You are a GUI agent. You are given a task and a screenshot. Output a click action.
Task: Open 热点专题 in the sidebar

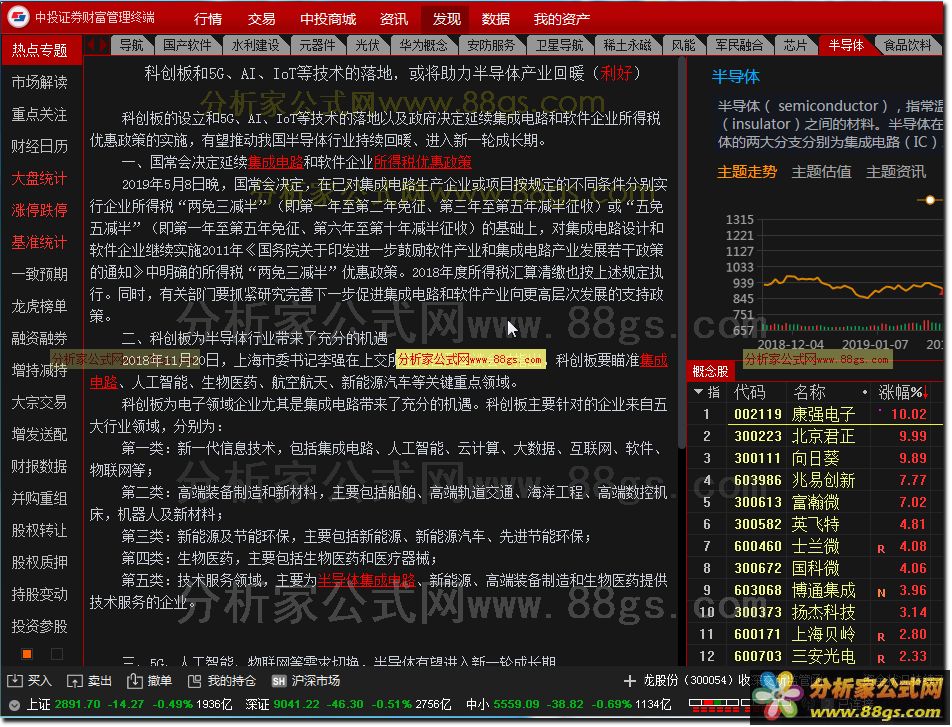point(41,50)
